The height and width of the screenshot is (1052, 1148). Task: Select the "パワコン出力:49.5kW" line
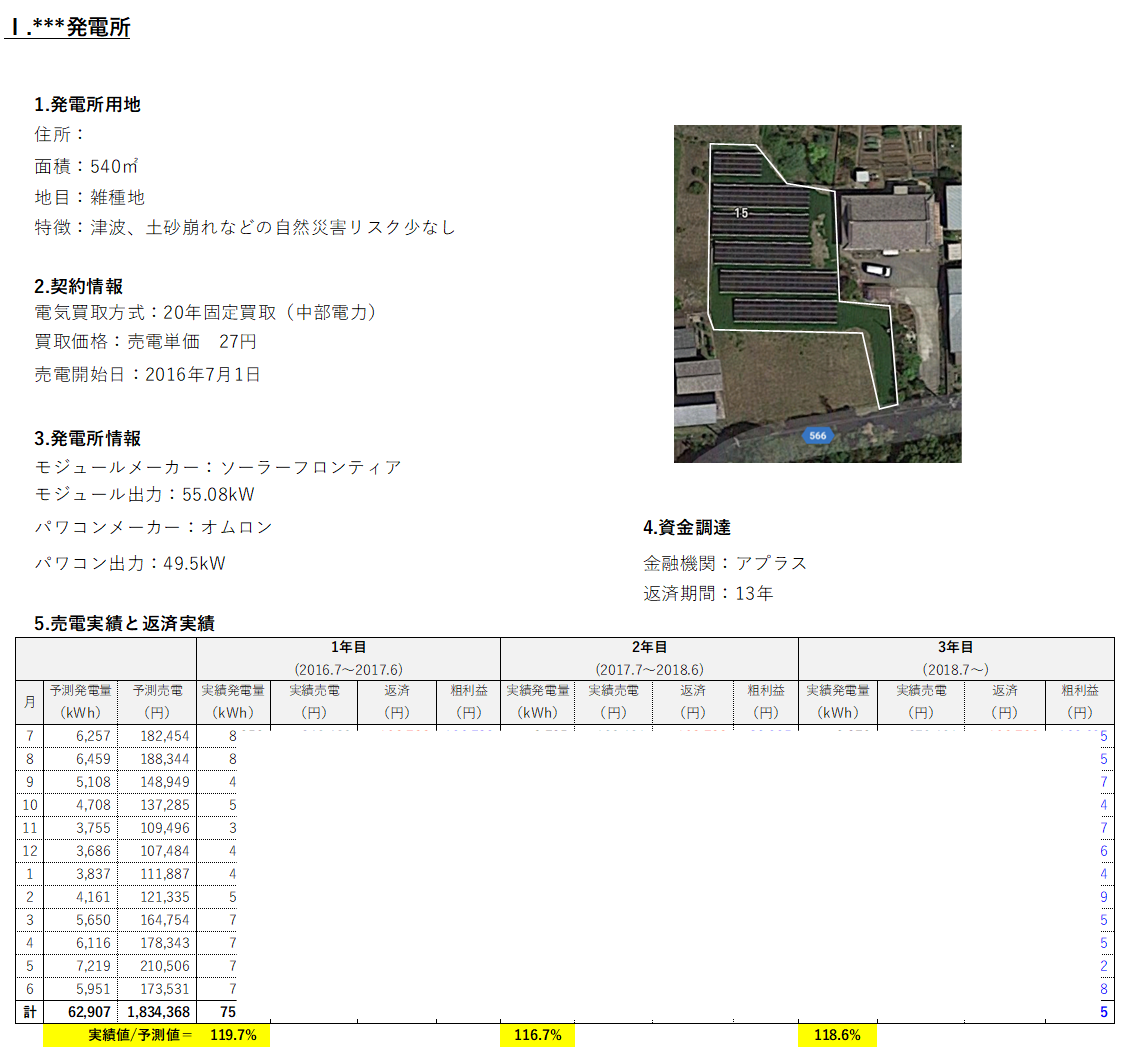[130, 564]
